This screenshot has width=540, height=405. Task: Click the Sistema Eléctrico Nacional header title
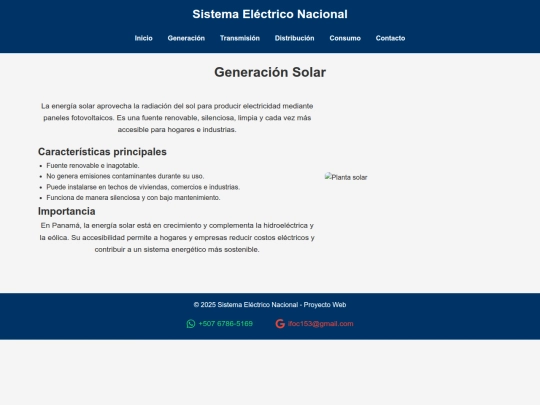coord(270,14)
